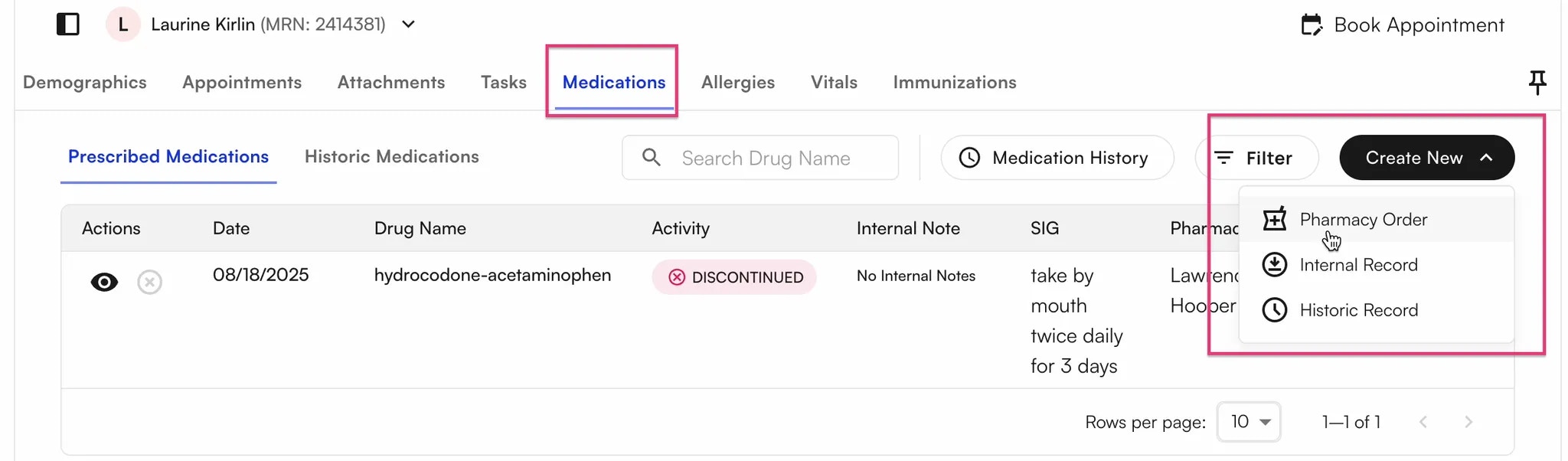1568x461 pixels.
Task: Open the Historic Medications tab
Action: 391,156
